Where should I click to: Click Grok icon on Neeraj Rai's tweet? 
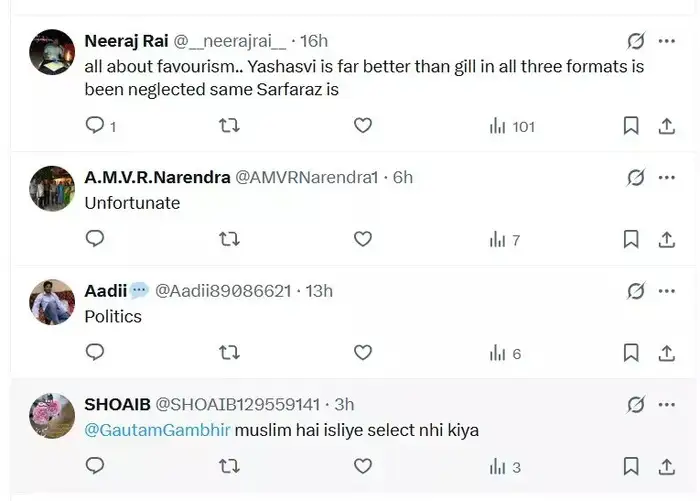pyautogui.click(x=635, y=41)
